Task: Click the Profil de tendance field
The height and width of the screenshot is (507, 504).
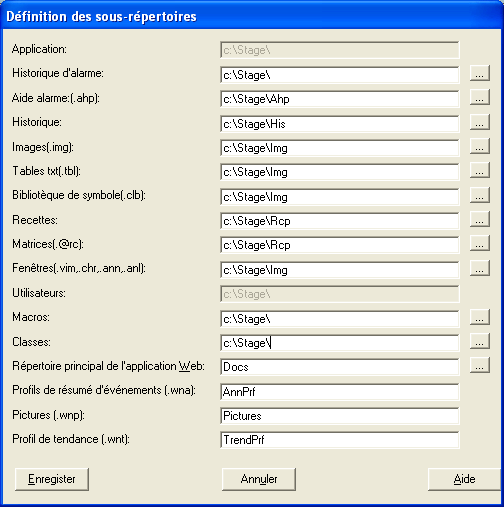Action: [340, 440]
